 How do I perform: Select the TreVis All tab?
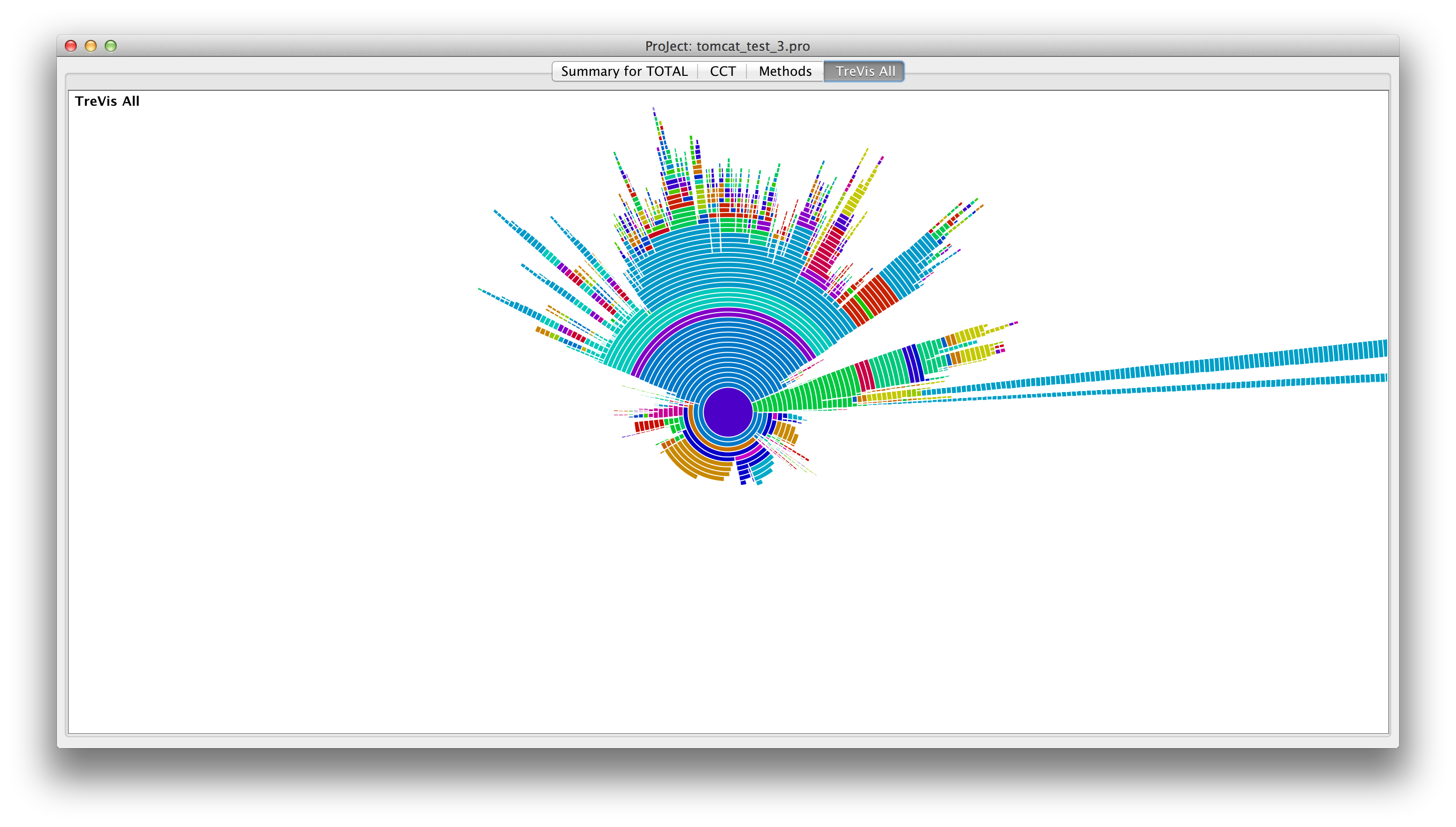[x=864, y=71]
